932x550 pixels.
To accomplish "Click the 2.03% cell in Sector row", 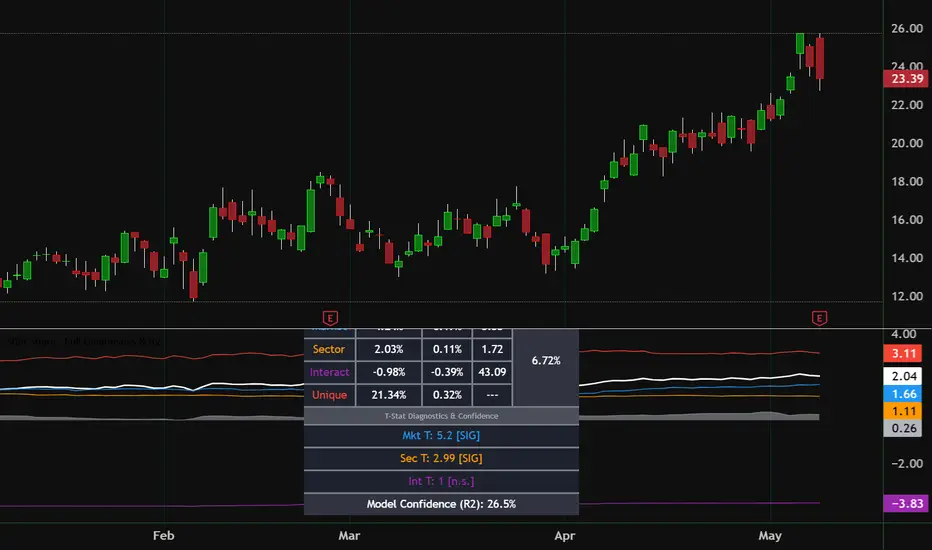I will tap(389, 349).
